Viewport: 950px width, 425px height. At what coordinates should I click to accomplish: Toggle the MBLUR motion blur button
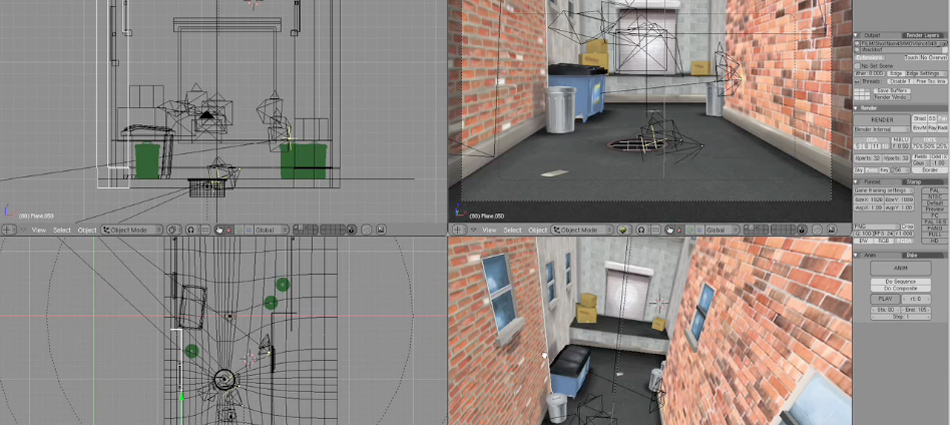(x=901, y=139)
